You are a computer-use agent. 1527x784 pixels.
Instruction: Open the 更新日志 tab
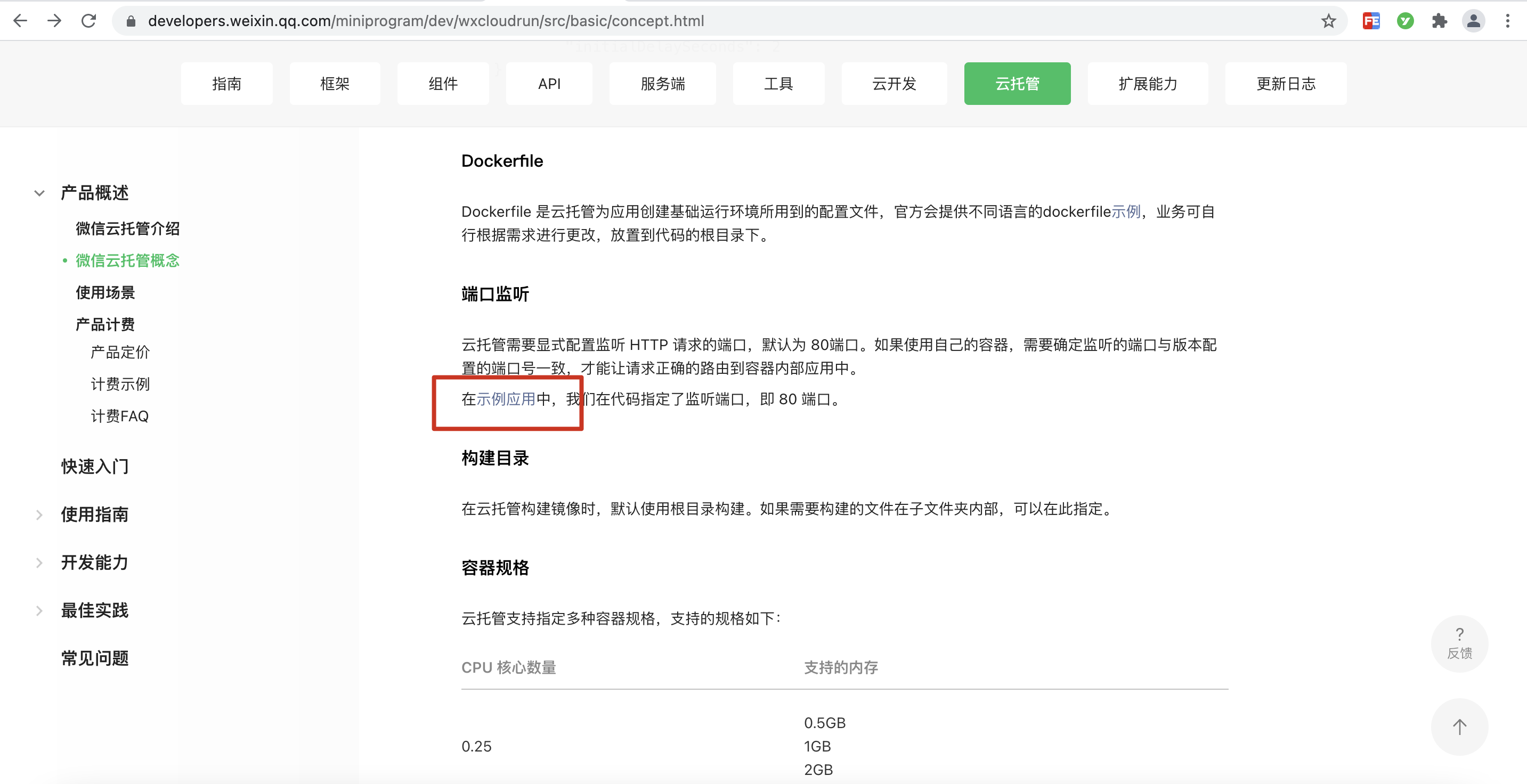tap(1285, 84)
